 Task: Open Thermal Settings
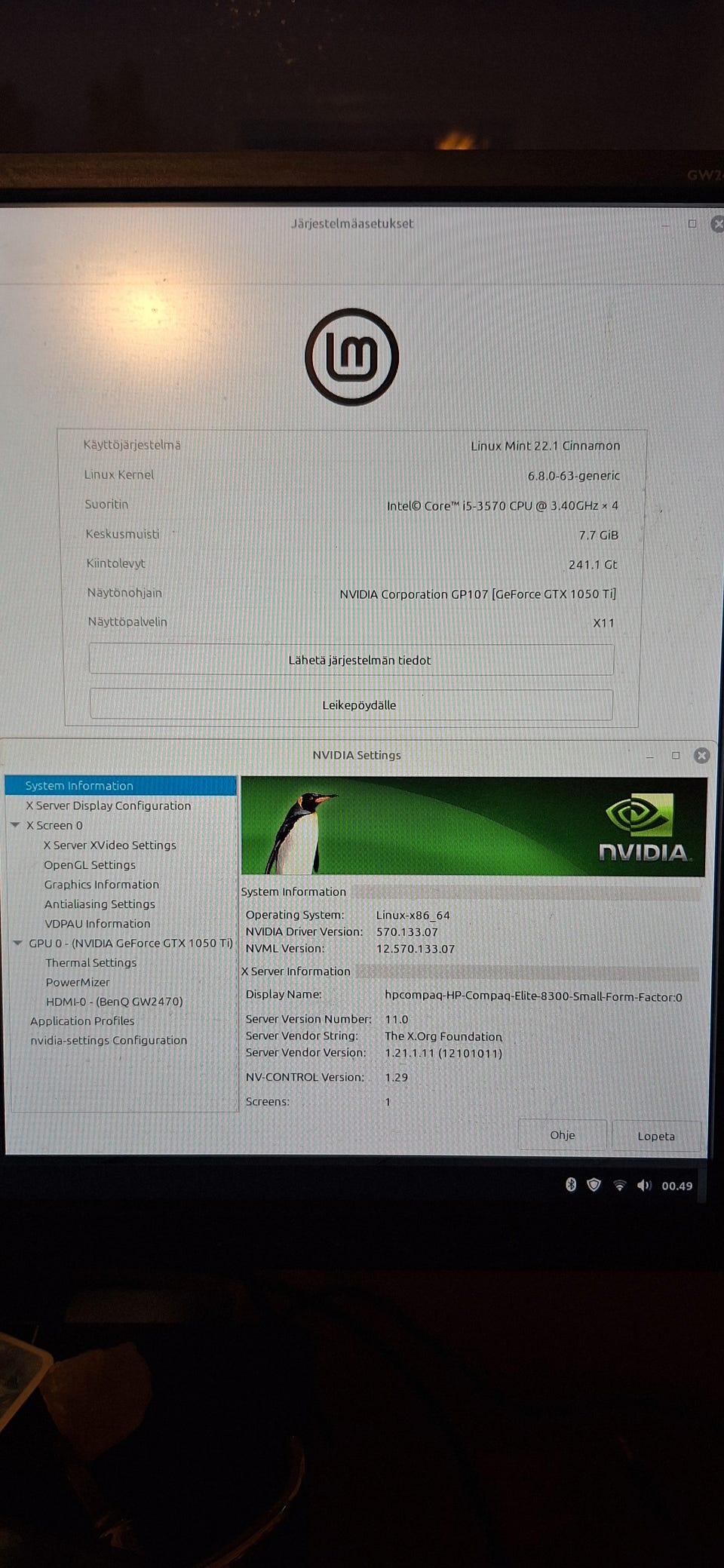(91, 962)
